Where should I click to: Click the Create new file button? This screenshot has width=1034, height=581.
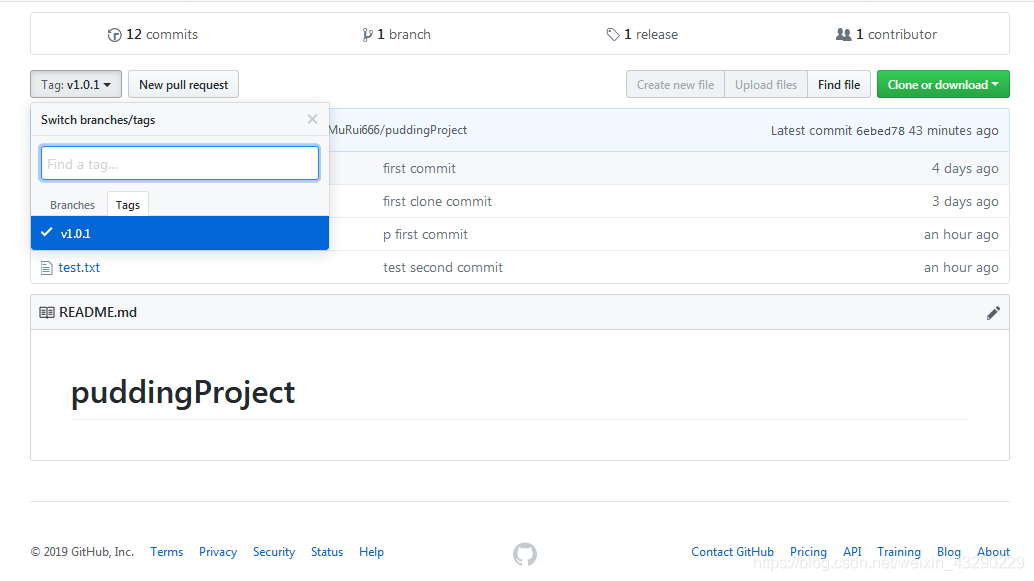(x=675, y=84)
